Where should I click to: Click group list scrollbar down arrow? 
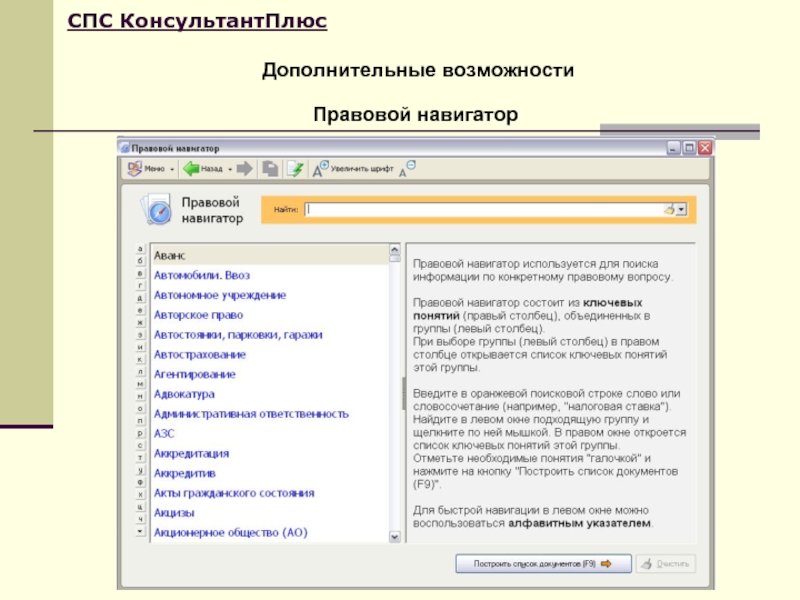(395, 537)
